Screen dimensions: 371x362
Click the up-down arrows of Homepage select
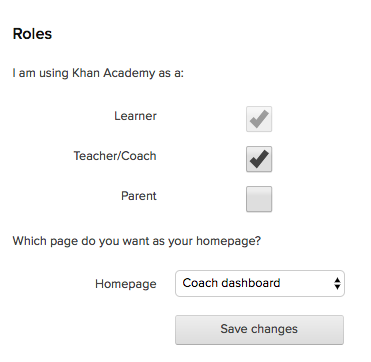coord(337,283)
